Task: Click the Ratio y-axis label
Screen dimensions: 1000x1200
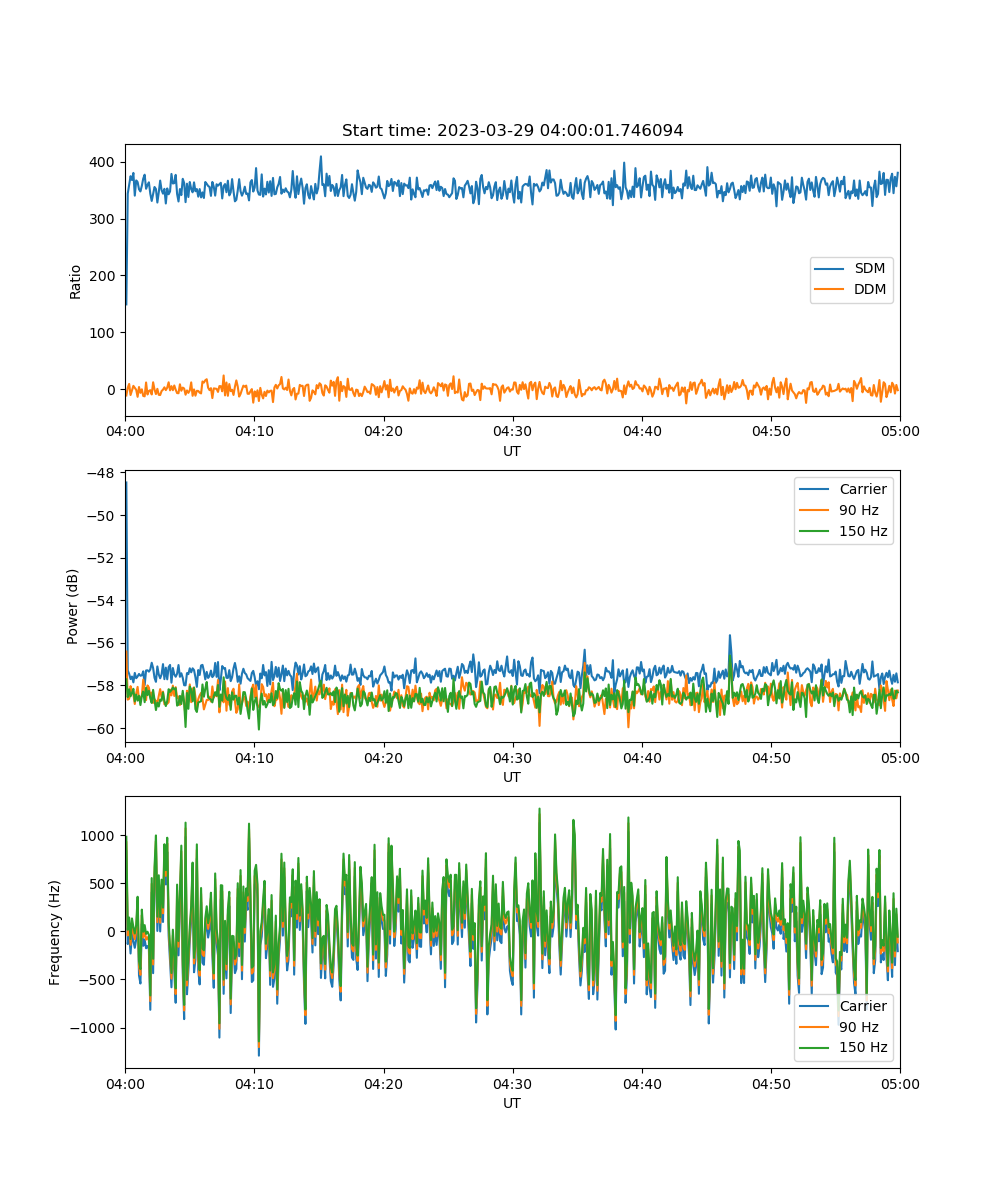Action: pyautogui.click(x=76, y=280)
